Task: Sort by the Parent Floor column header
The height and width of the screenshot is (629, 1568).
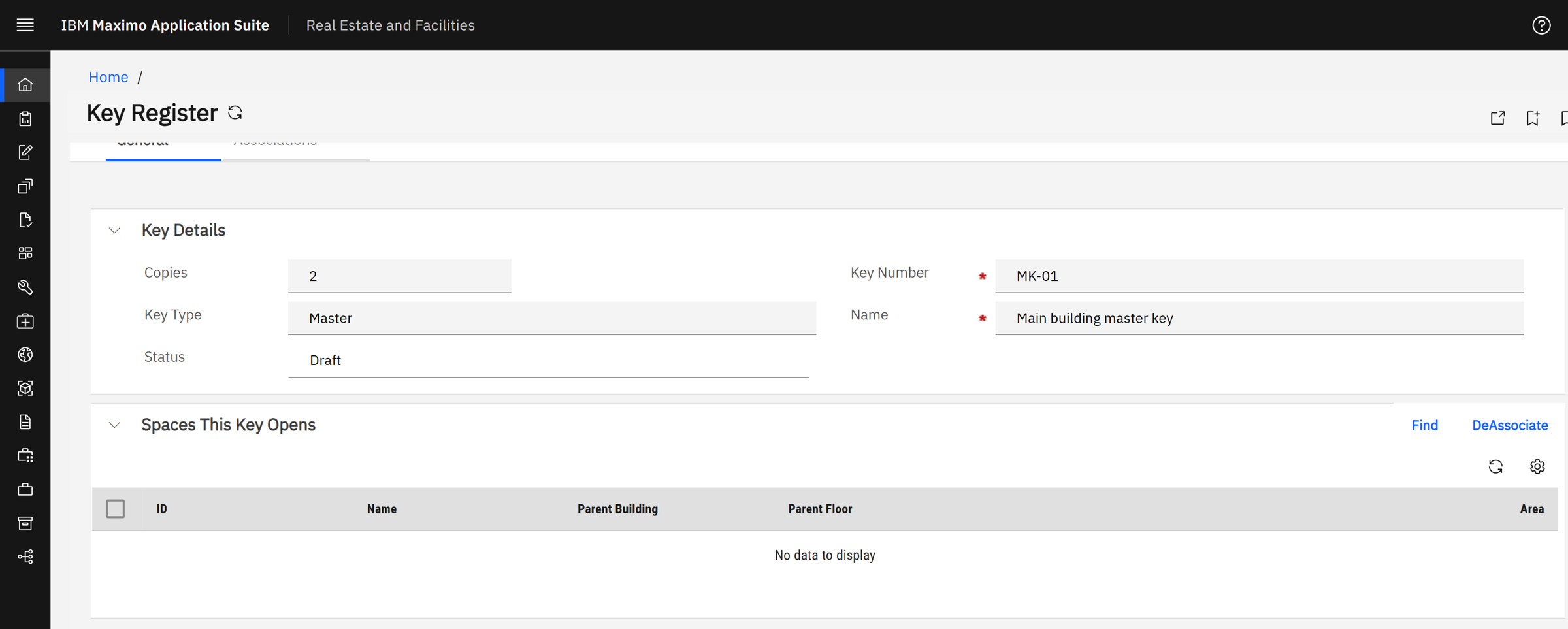Action: click(820, 509)
